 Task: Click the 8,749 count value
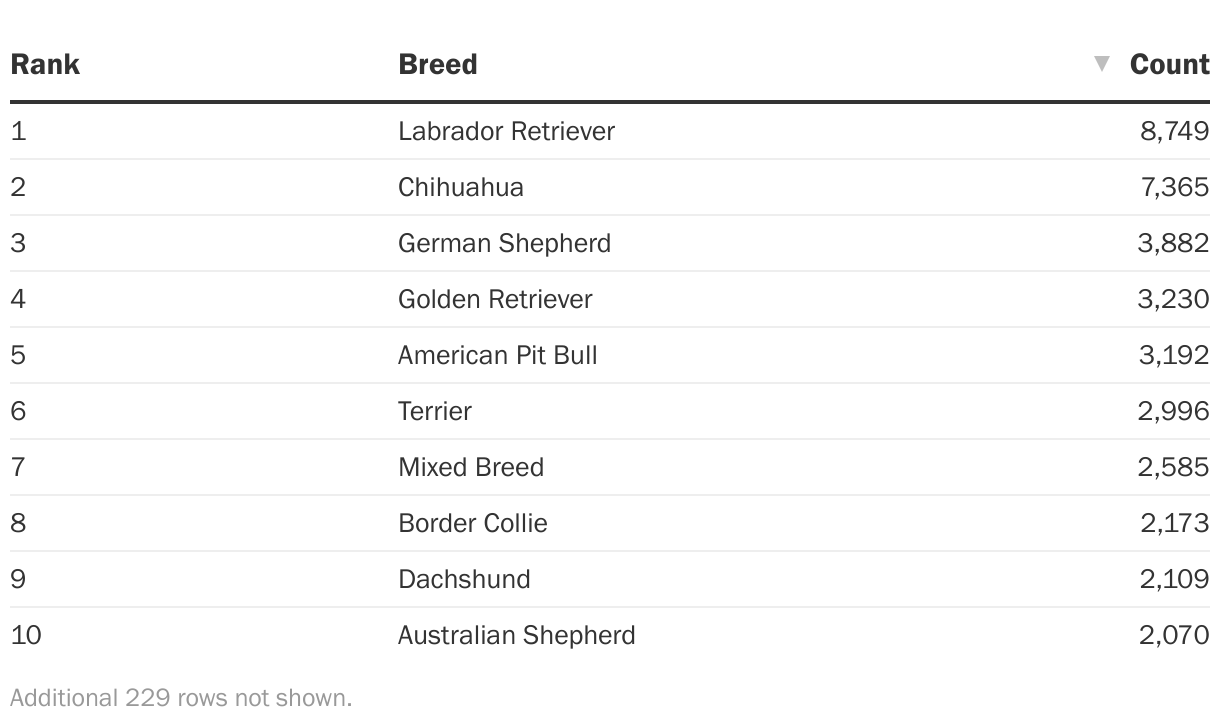[1174, 131]
